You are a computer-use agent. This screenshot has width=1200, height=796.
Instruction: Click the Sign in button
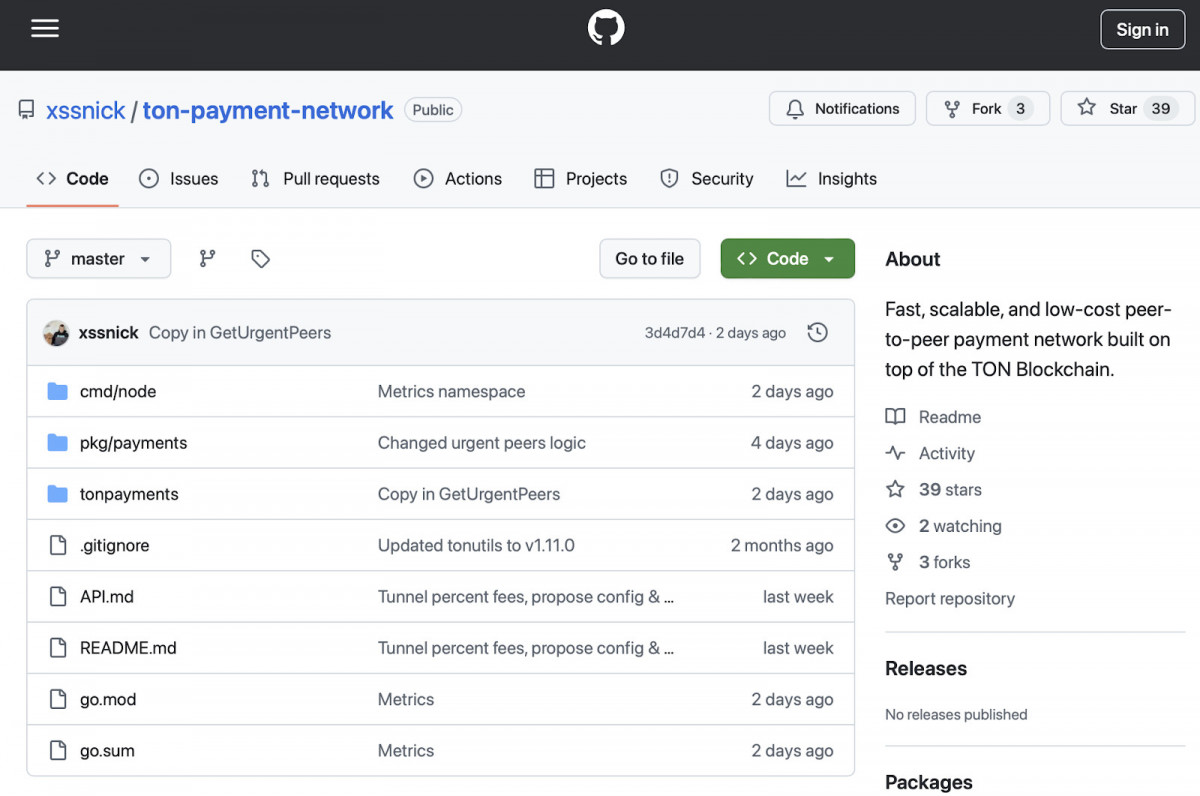(x=1142, y=30)
